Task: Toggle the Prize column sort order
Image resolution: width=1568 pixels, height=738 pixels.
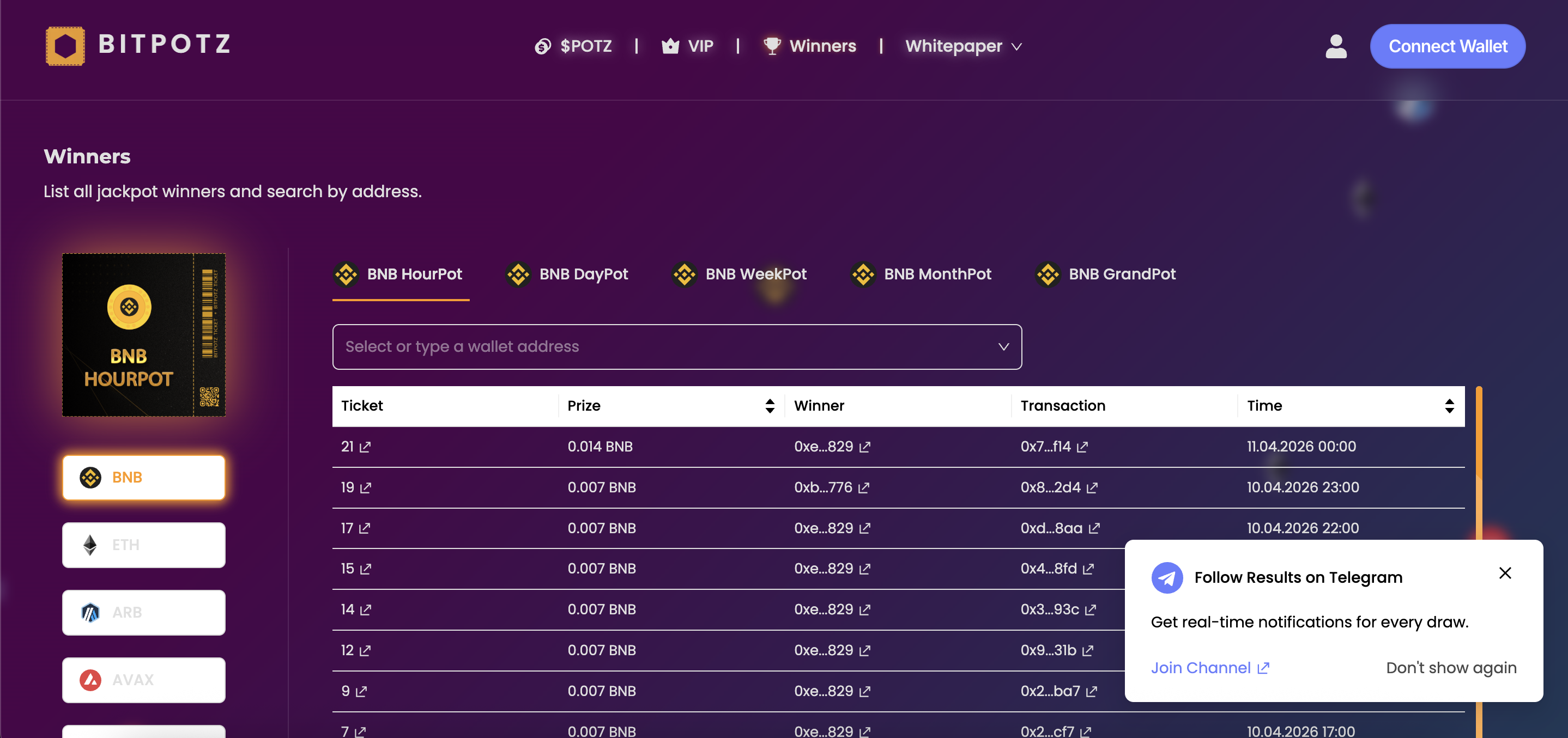Action: coord(770,405)
